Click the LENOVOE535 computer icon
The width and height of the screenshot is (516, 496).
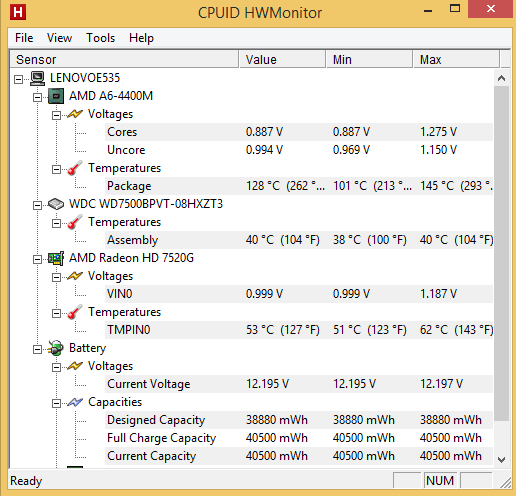(37, 78)
